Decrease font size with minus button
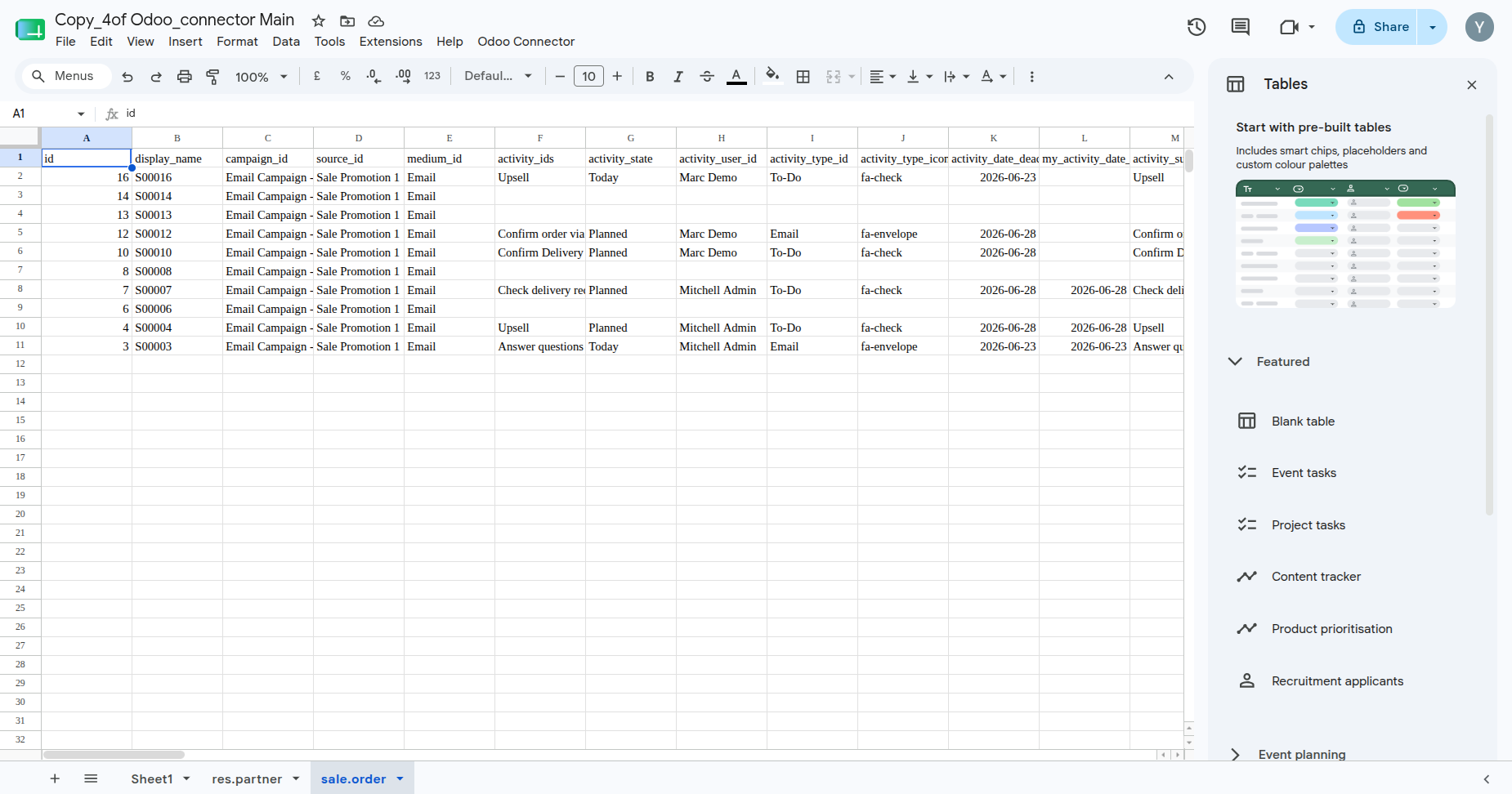This screenshot has height=794, width=1512. click(x=560, y=76)
